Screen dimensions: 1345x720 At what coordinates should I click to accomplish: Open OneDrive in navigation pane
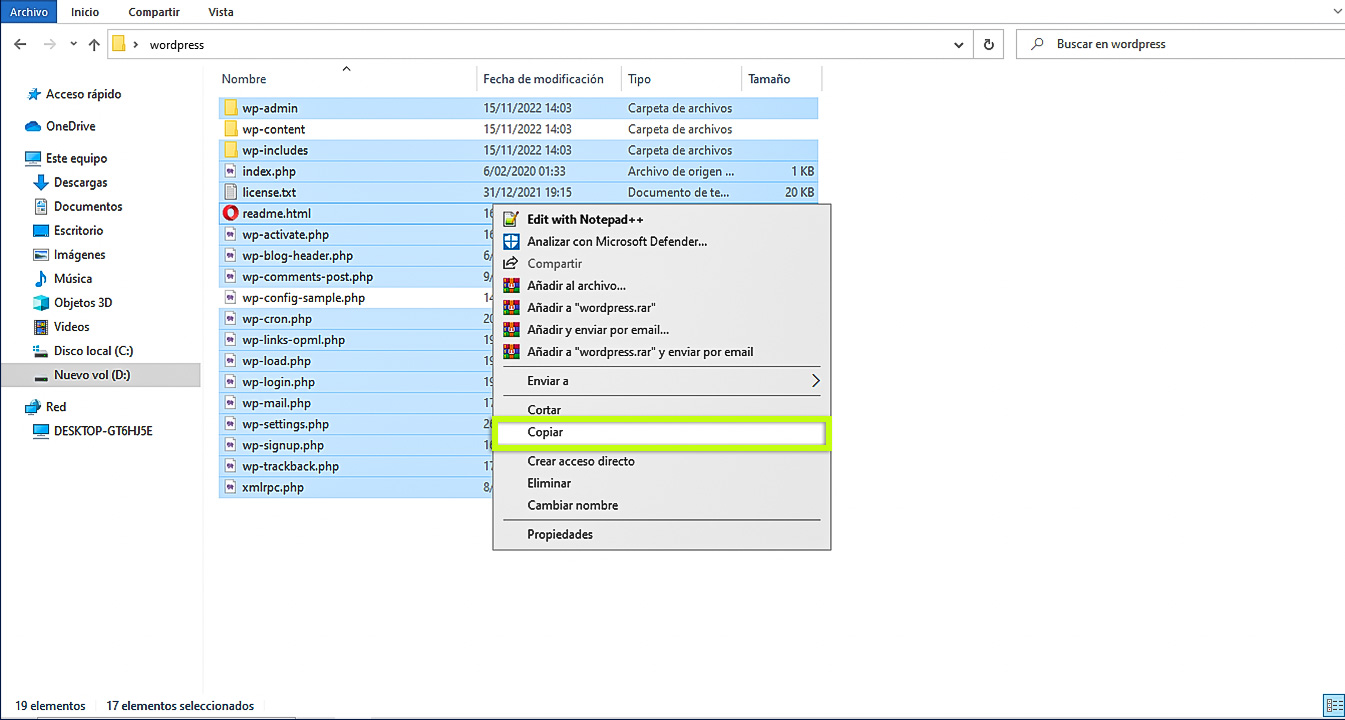click(70, 126)
